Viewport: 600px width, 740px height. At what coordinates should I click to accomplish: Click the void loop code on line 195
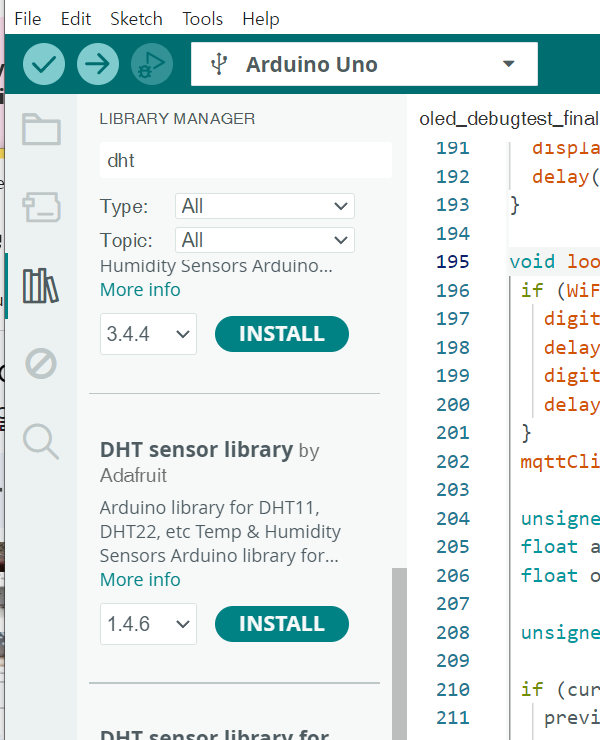click(554, 262)
